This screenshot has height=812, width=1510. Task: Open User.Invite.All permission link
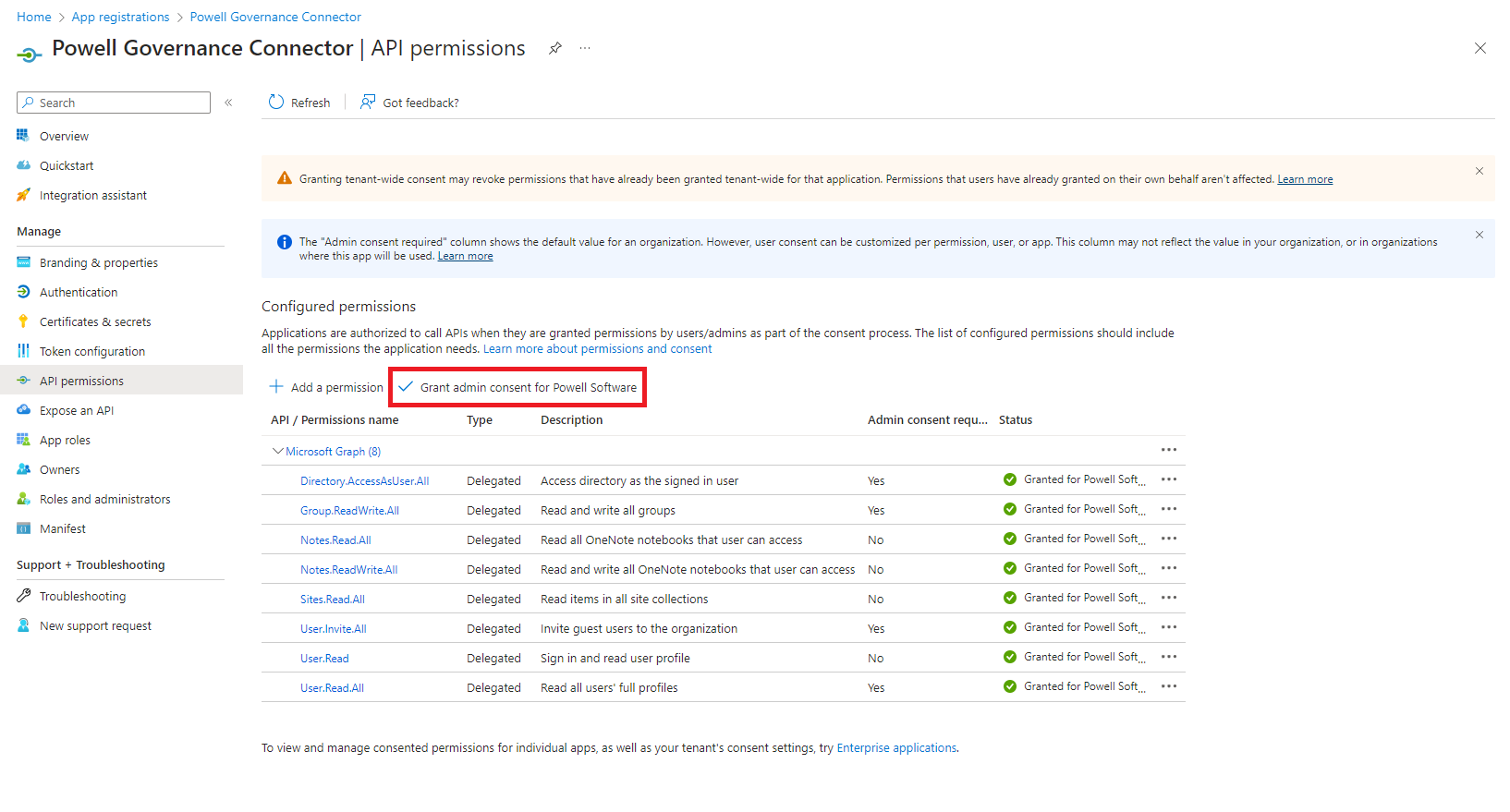pyautogui.click(x=333, y=629)
